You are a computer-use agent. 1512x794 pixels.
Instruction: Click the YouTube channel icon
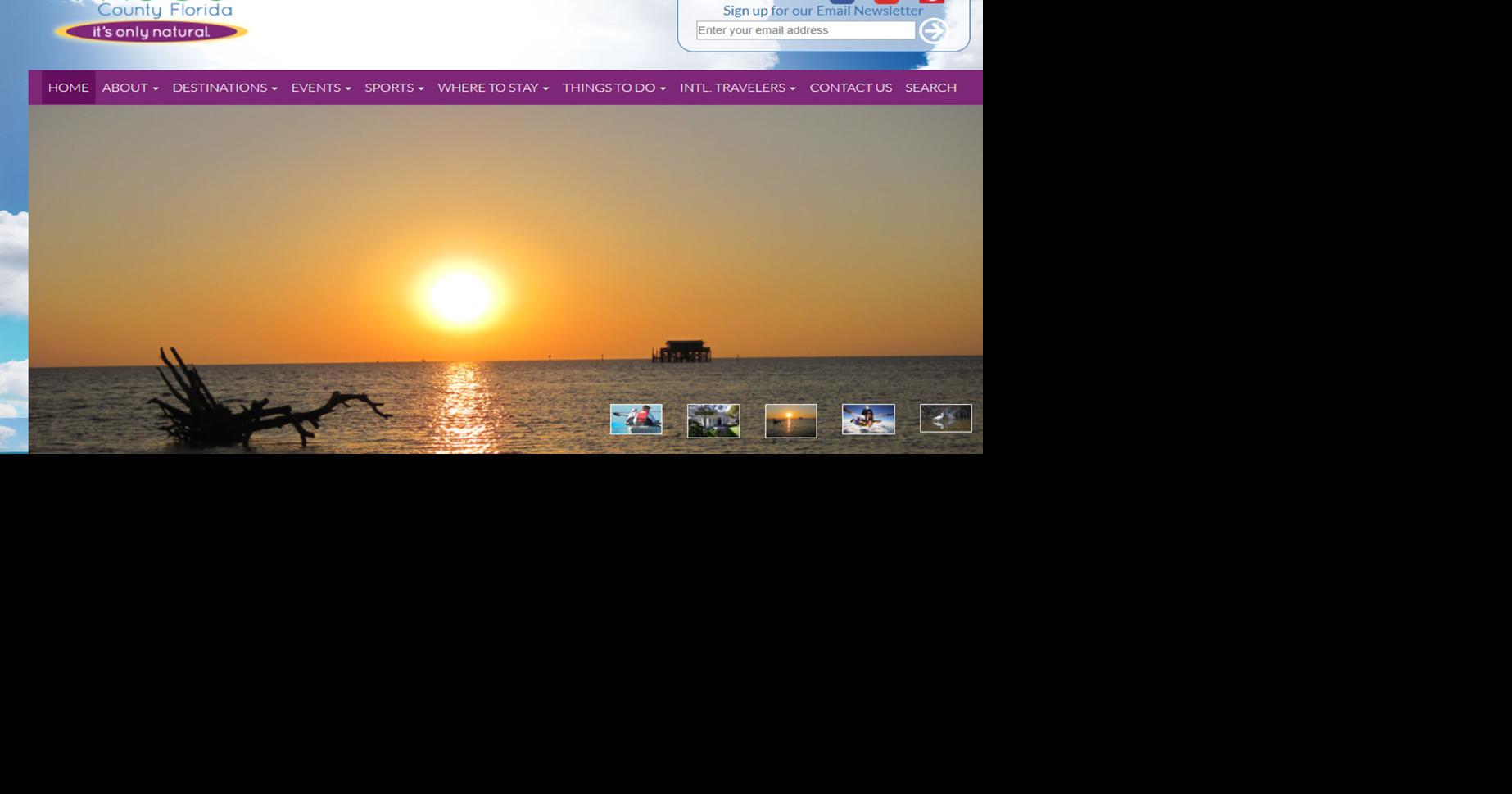[932, 2]
